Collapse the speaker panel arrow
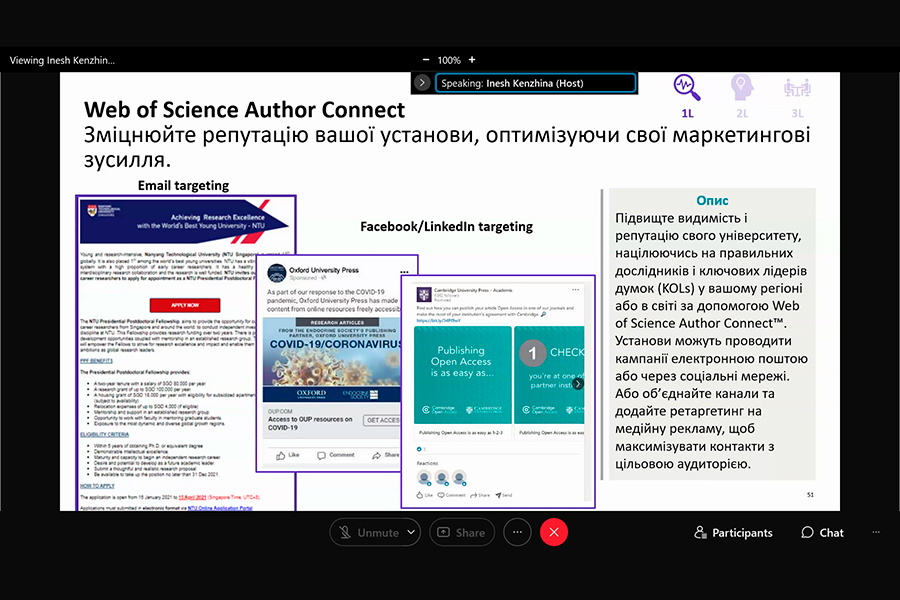This screenshot has width=900, height=600. pos(422,83)
